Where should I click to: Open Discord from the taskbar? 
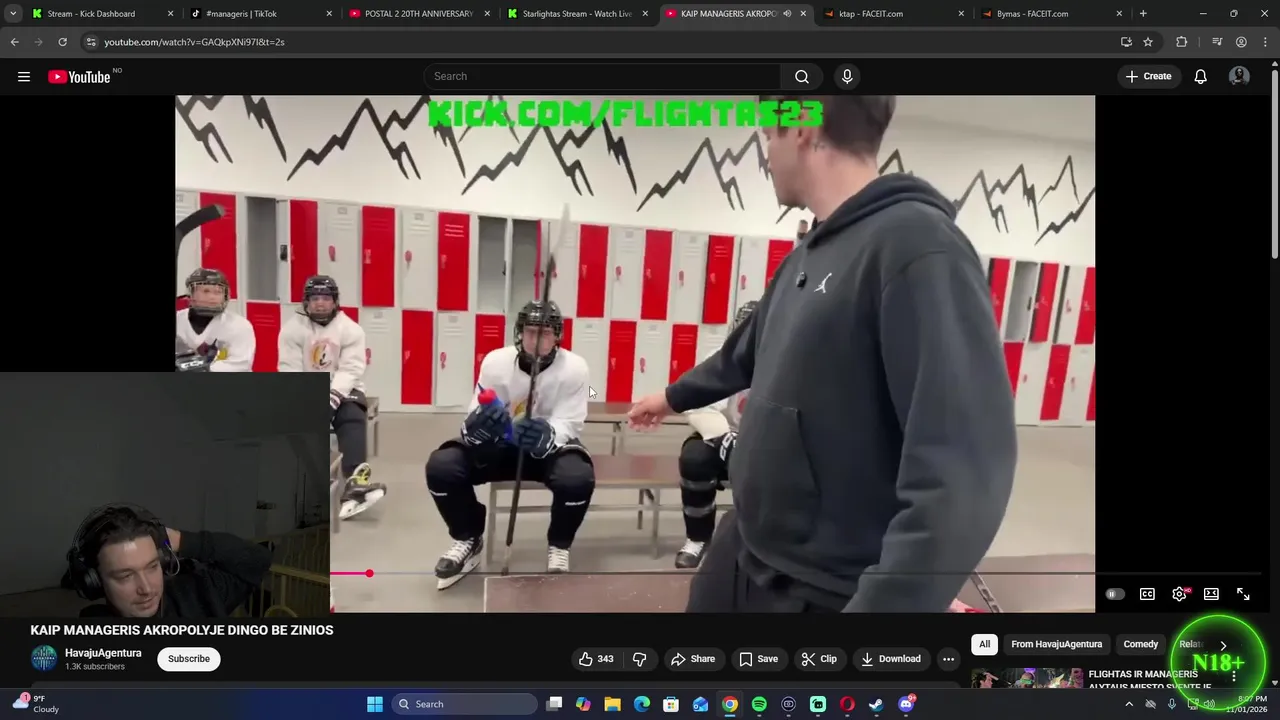pyautogui.click(x=906, y=704)
